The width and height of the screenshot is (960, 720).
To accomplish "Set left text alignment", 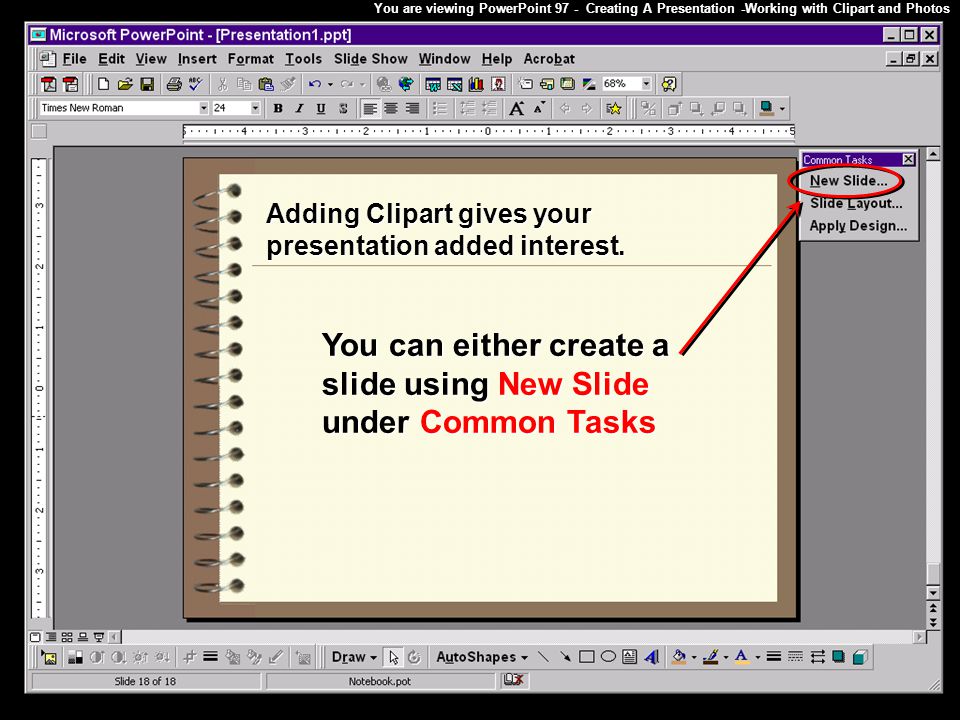I will coord(370,108).
